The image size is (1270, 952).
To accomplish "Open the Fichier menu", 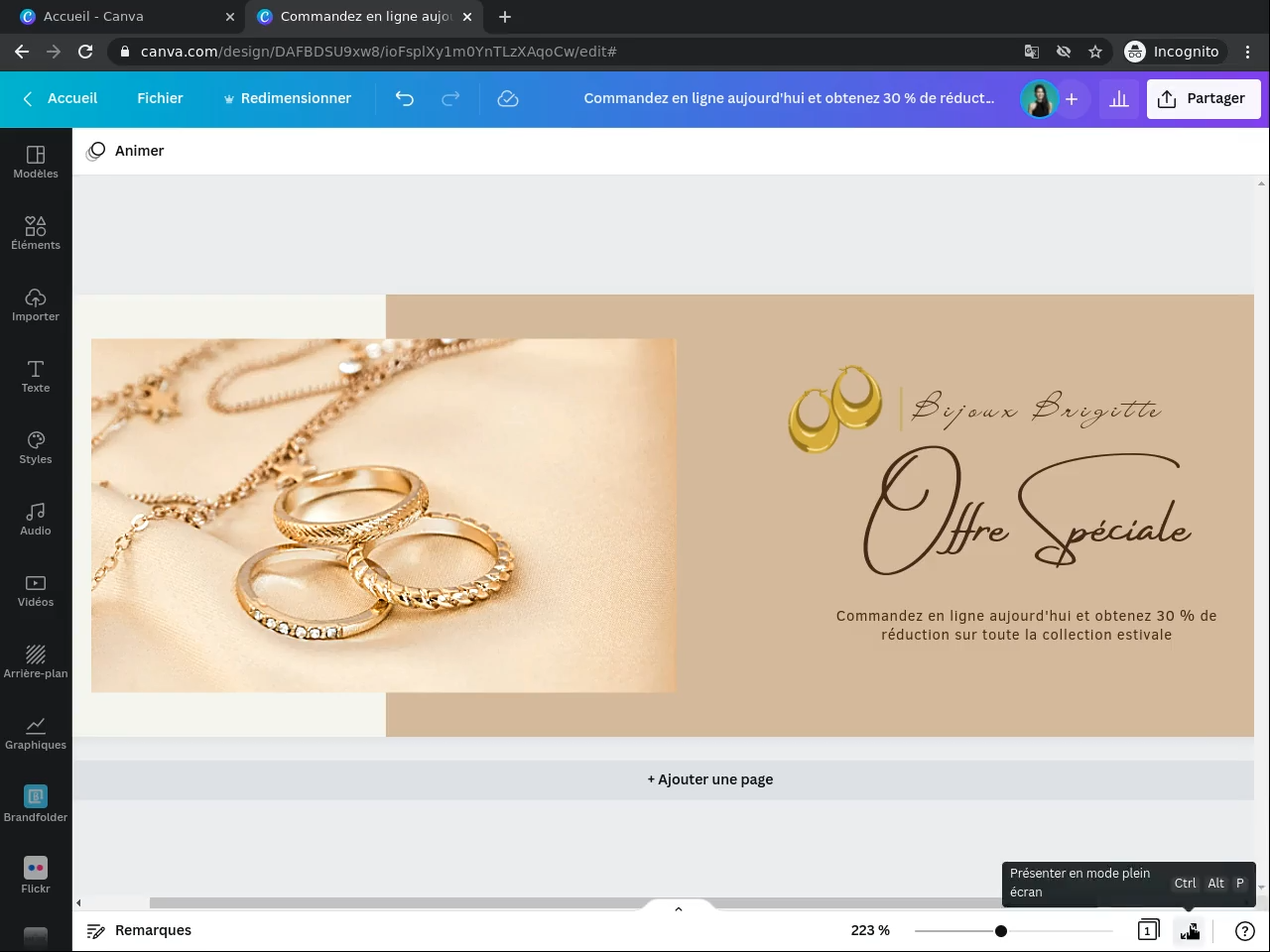I will [x=160, y=98].
